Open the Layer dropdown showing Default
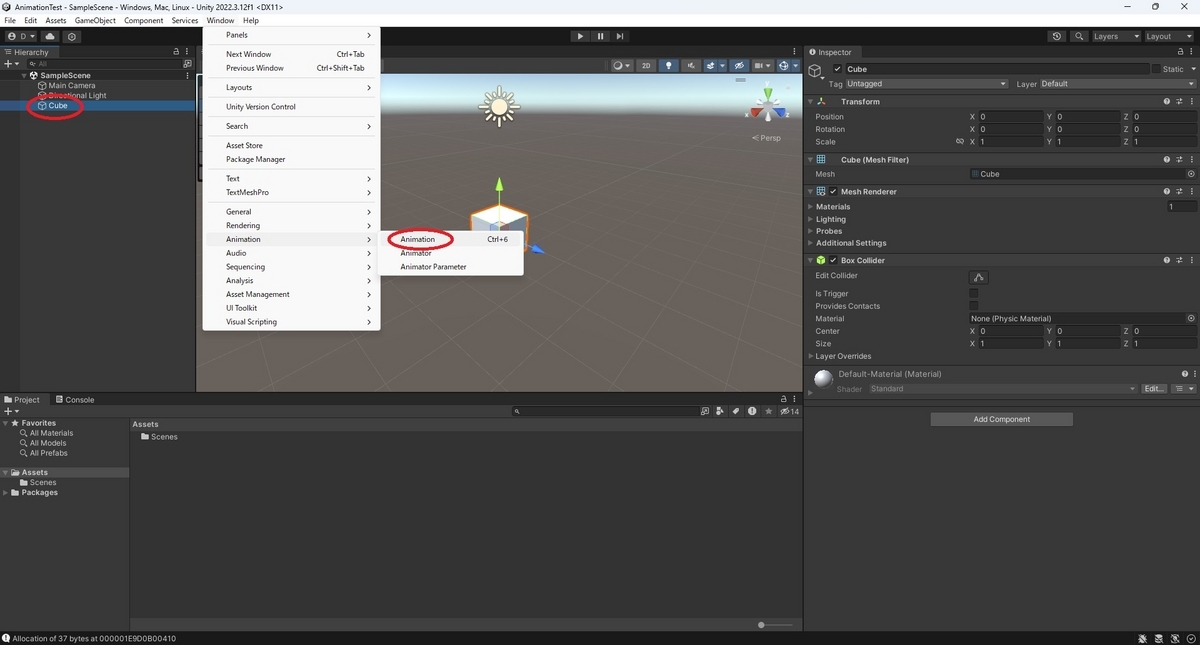The image size is (1200, 645). 1117,84
